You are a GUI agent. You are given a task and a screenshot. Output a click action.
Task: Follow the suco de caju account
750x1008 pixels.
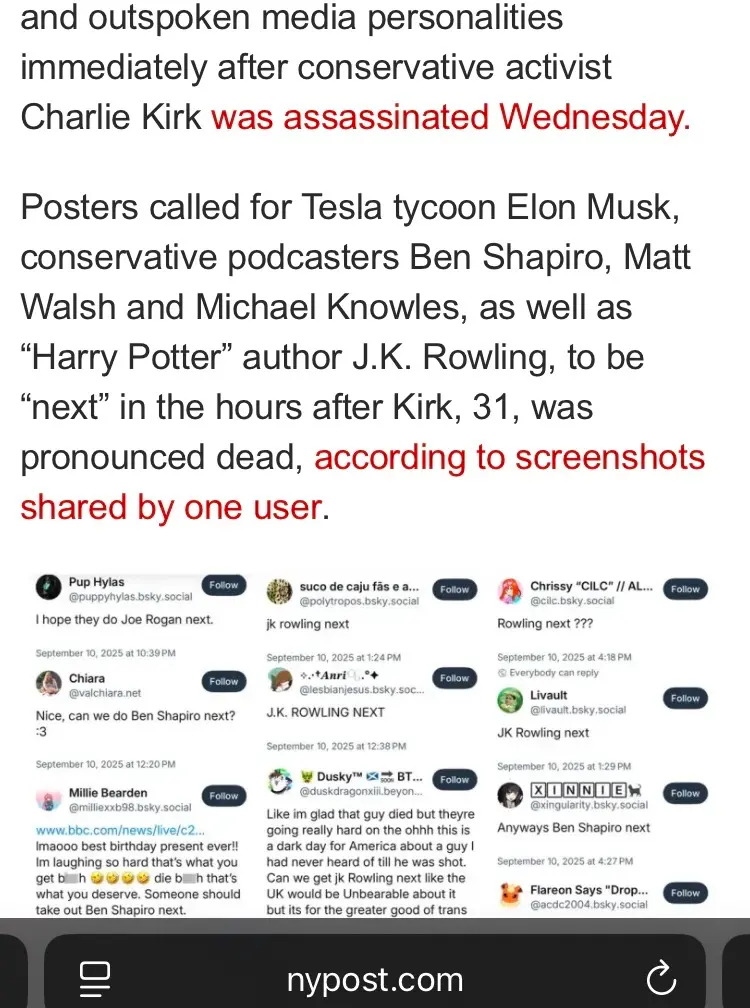454,589
